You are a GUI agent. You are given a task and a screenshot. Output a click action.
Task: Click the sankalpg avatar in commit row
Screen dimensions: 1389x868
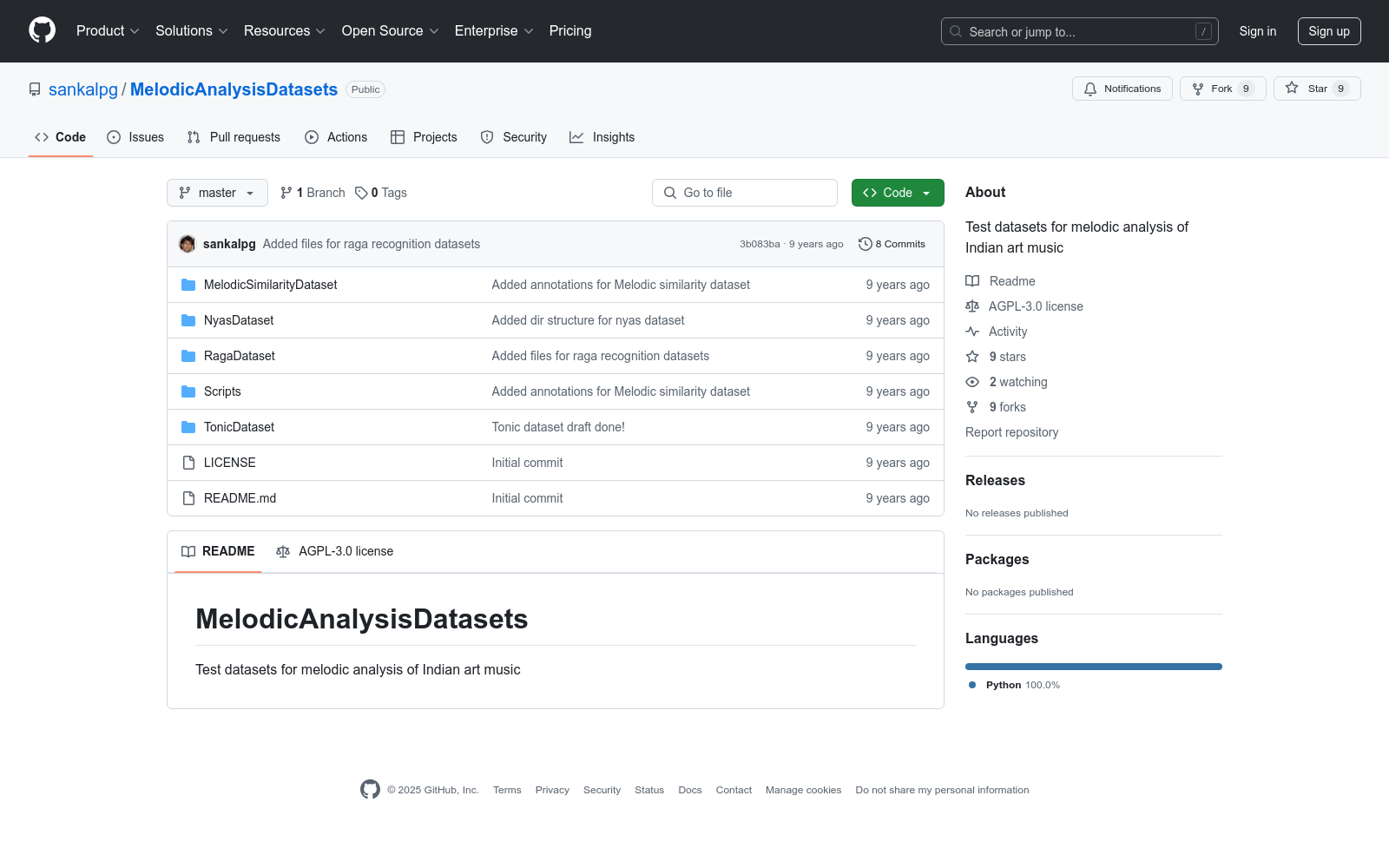point(187,244)
